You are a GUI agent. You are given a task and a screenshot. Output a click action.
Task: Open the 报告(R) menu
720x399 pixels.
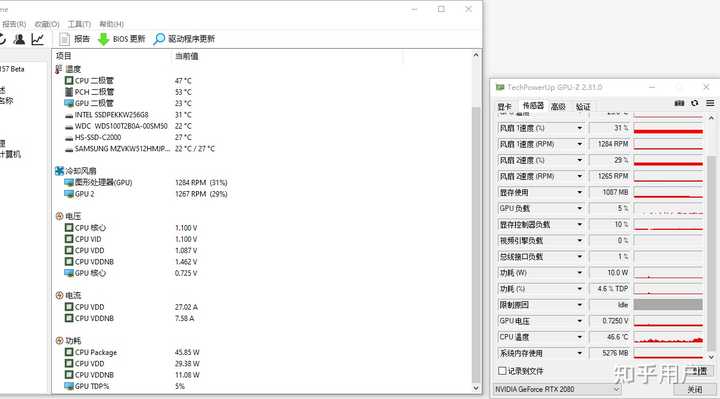pos(14,24)
